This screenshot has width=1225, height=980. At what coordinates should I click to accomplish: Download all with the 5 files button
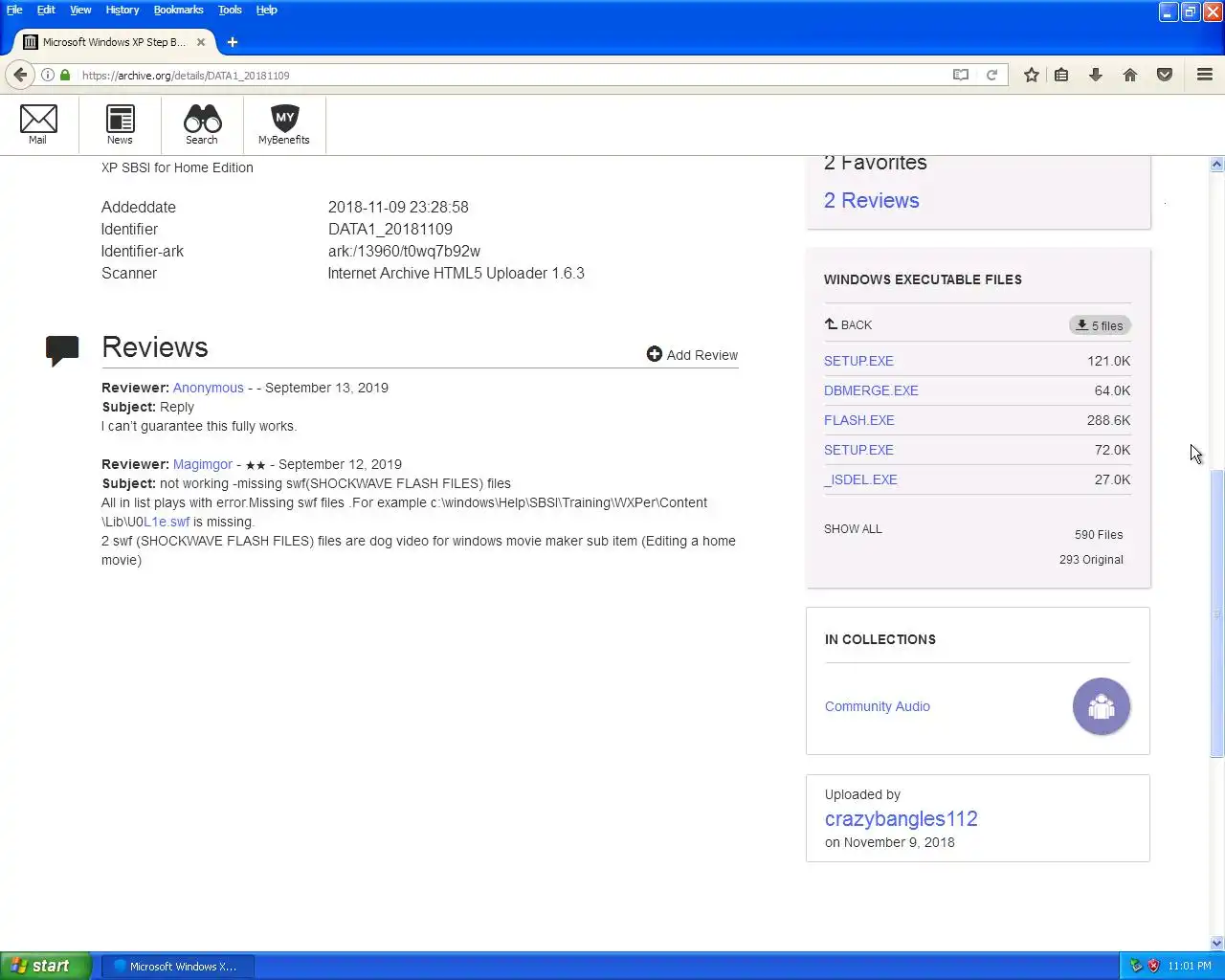(x=1100, y=325)
